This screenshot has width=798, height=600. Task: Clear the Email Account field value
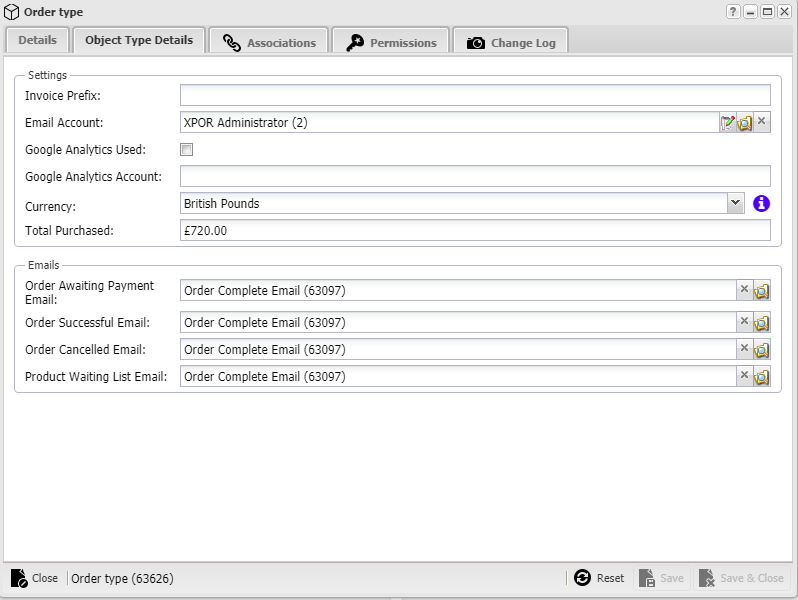tap(762, 122)
